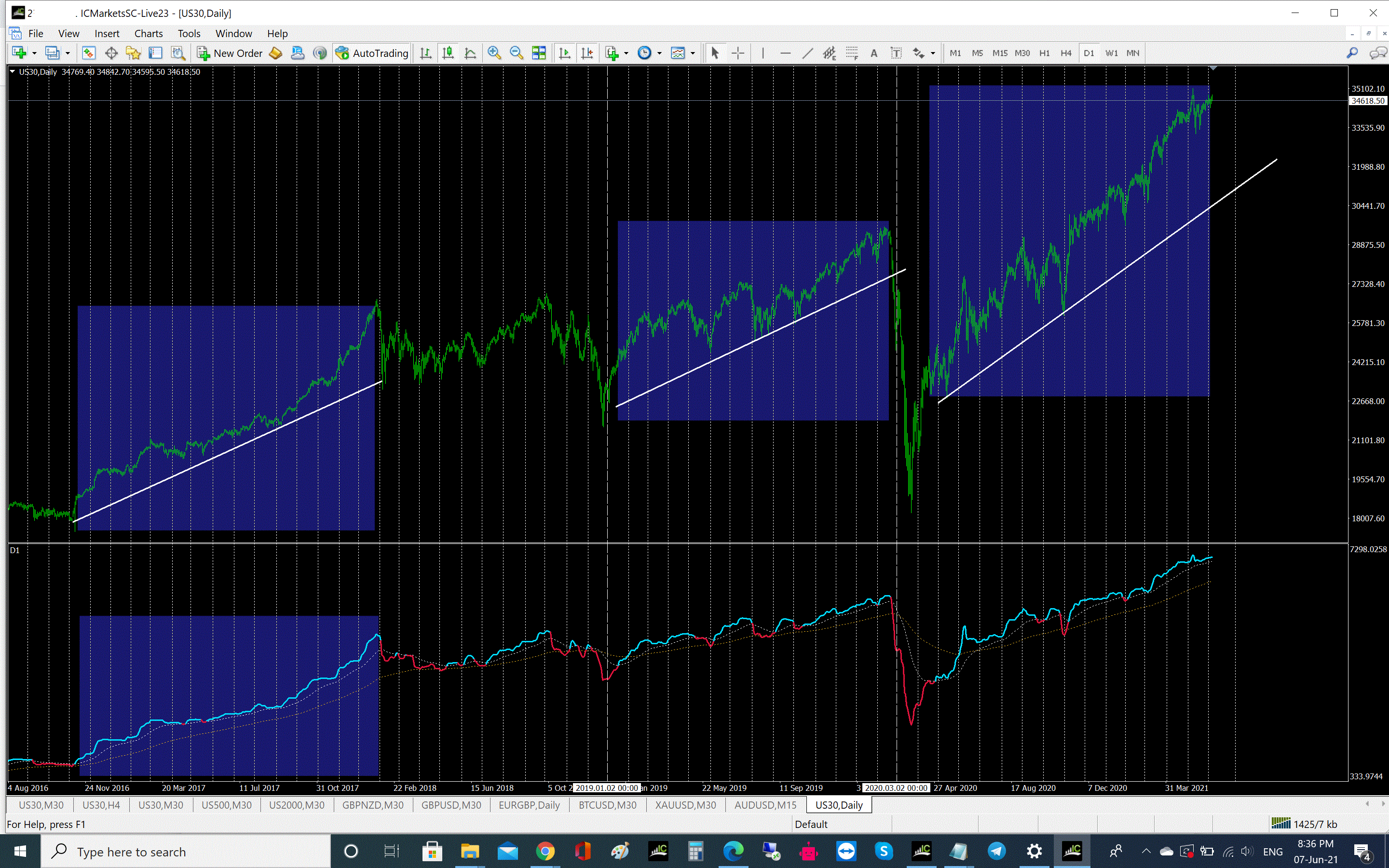Screen dimensions: 1389x868
Task: Click the Zoom Out magnifier icon
Action: tap(516, 53)
